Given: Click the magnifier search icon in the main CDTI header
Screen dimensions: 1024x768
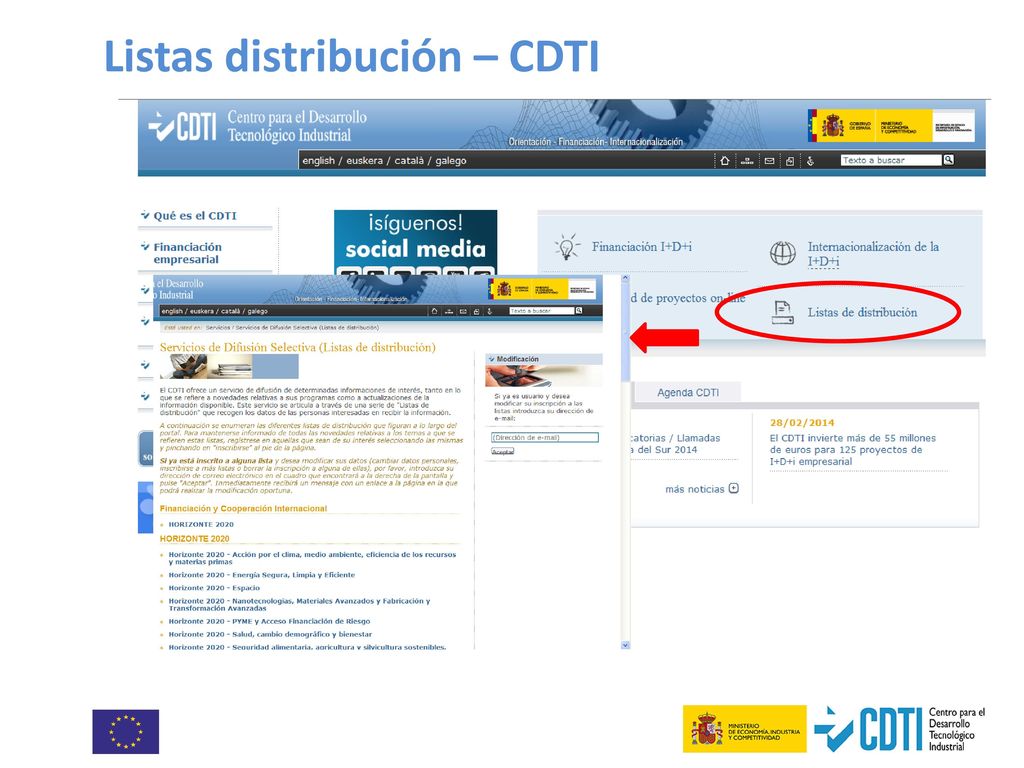Looking at the screenshot, I should (949, 159).
